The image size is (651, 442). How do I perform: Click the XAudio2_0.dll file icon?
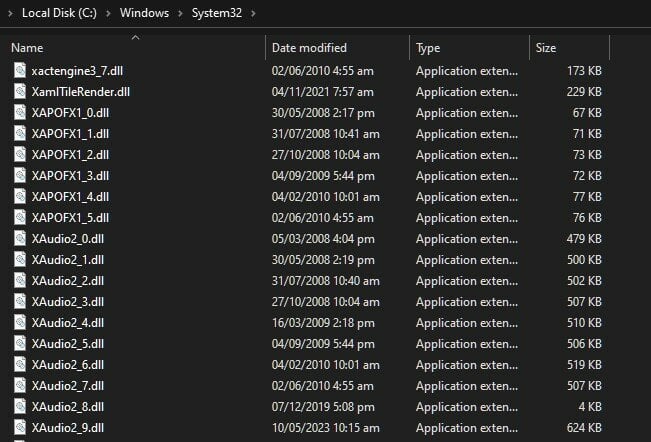[x=20, y=239]
